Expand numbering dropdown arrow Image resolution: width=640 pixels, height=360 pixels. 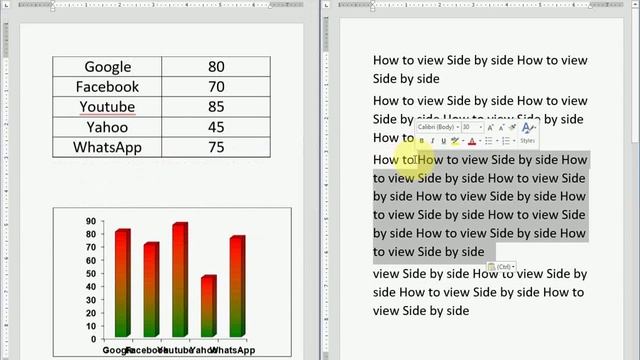point(514,141)
